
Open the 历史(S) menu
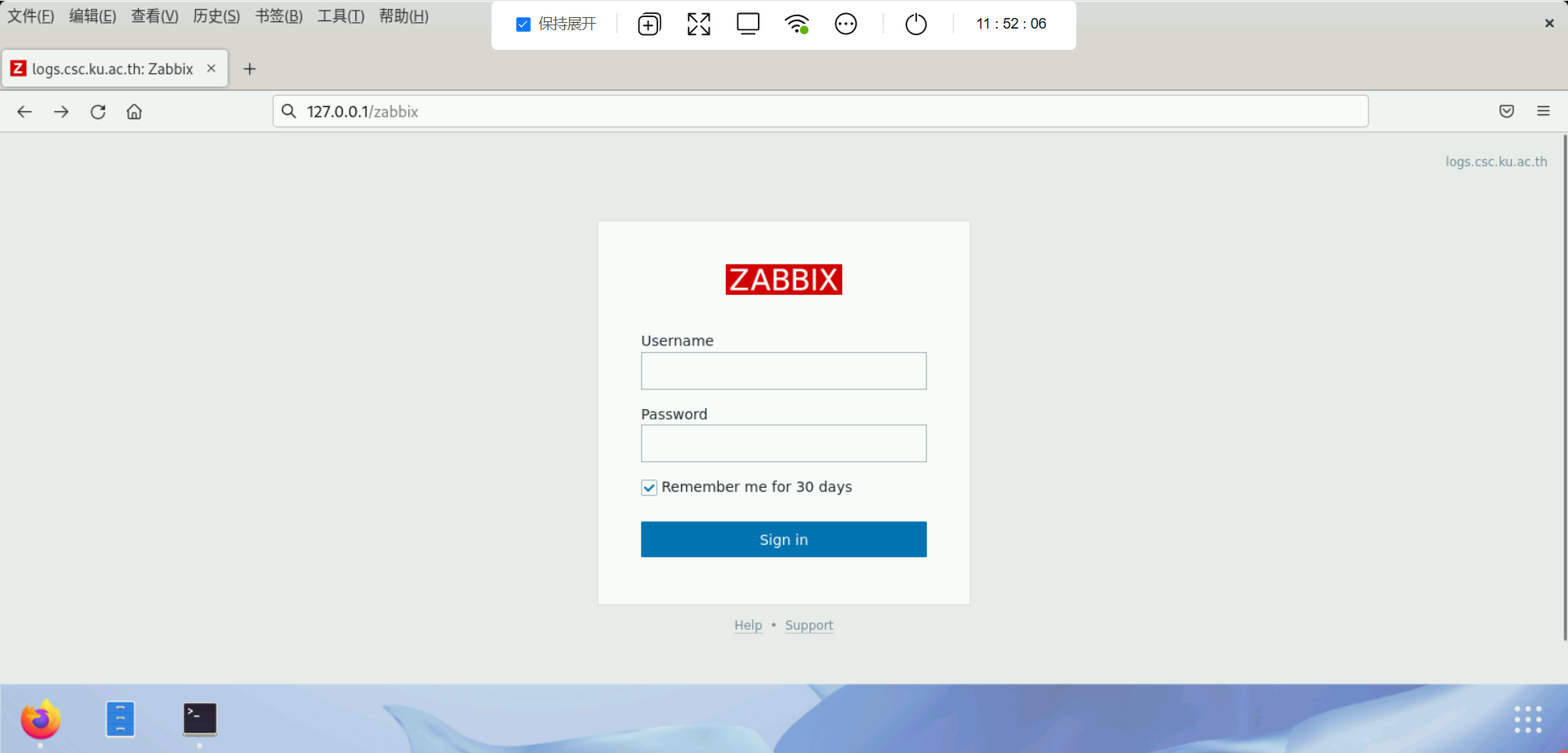[x=216, y=16]
